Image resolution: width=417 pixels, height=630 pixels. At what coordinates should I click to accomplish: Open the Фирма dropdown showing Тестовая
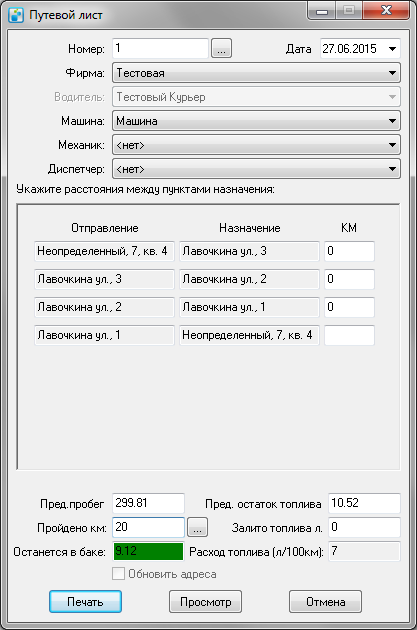click(256, 73)
